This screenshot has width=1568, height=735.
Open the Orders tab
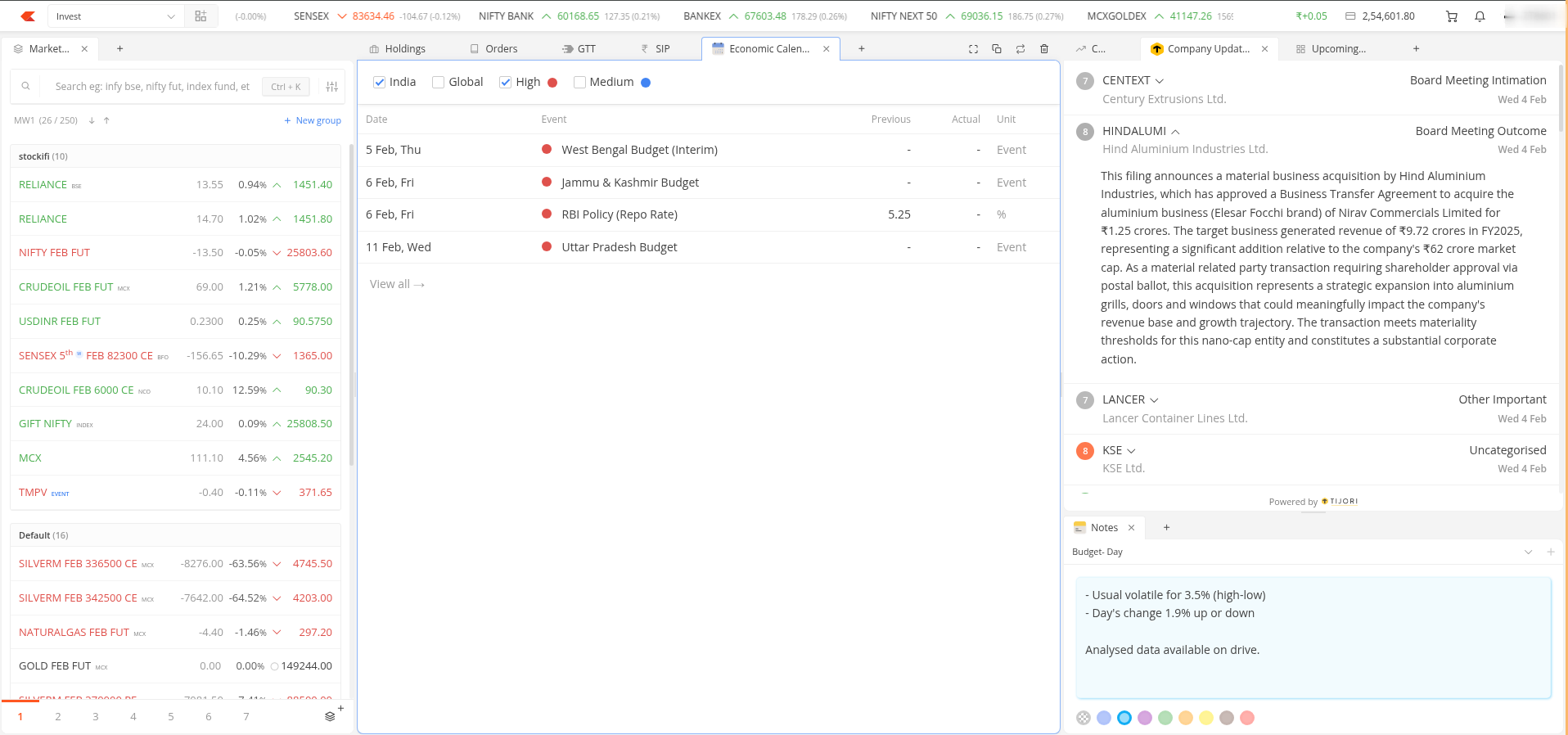[x=493, y=49]
